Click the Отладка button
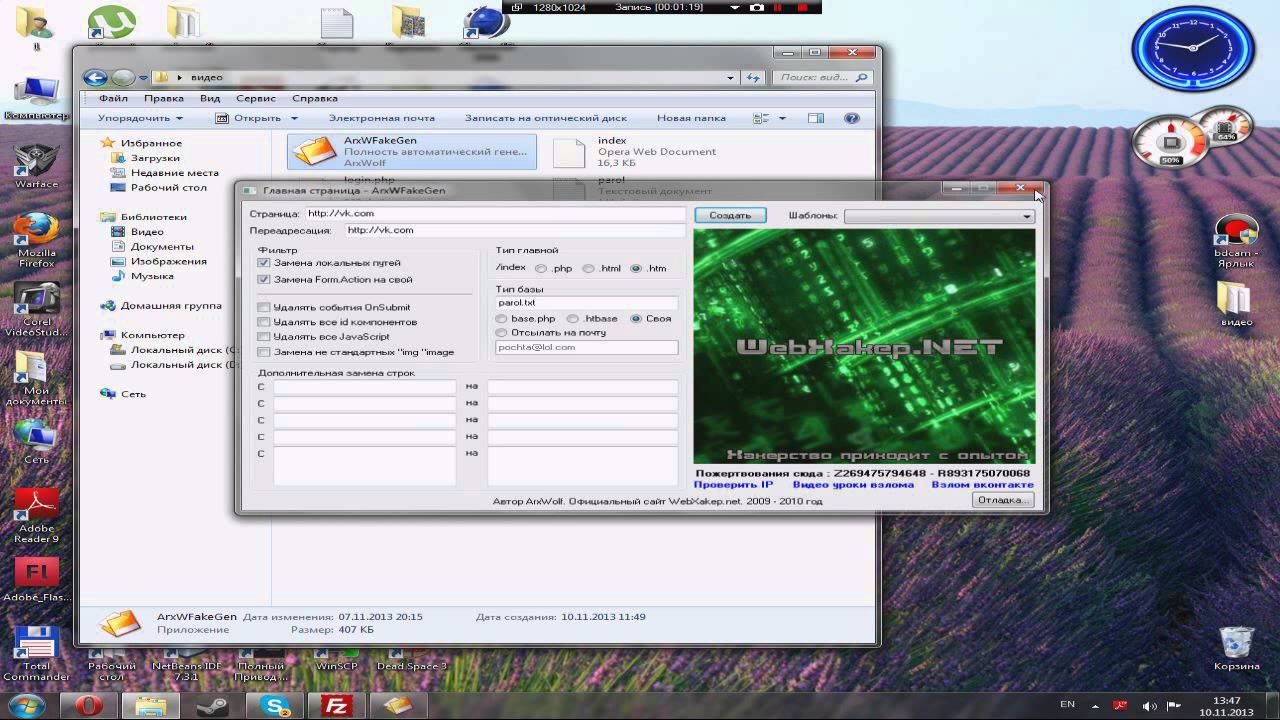Image resolution: width=1280 pixels, height=720 pixels. (1002, 500)
